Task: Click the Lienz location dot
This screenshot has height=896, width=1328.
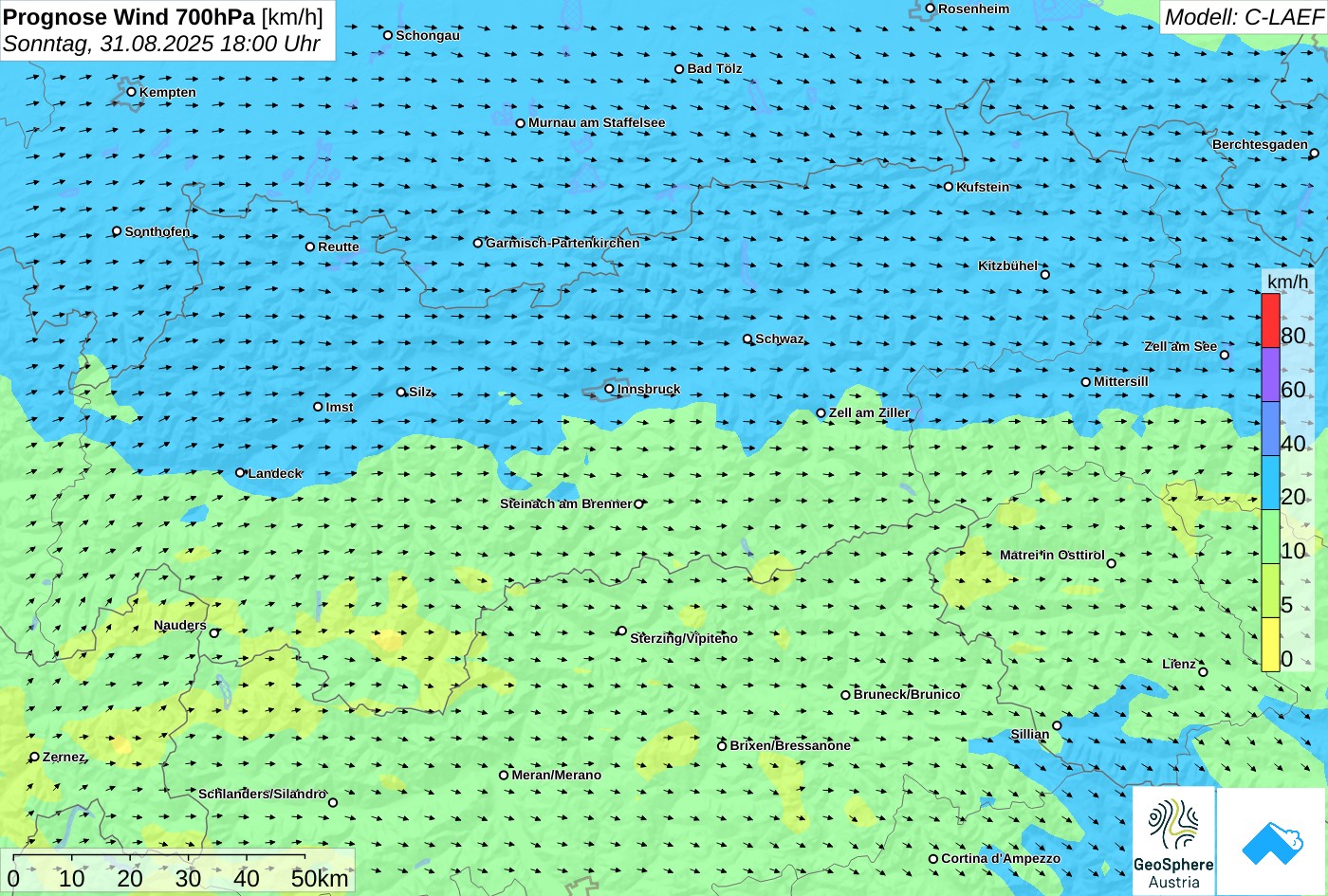Action: pyautogui.click(x=1203, y=672)
